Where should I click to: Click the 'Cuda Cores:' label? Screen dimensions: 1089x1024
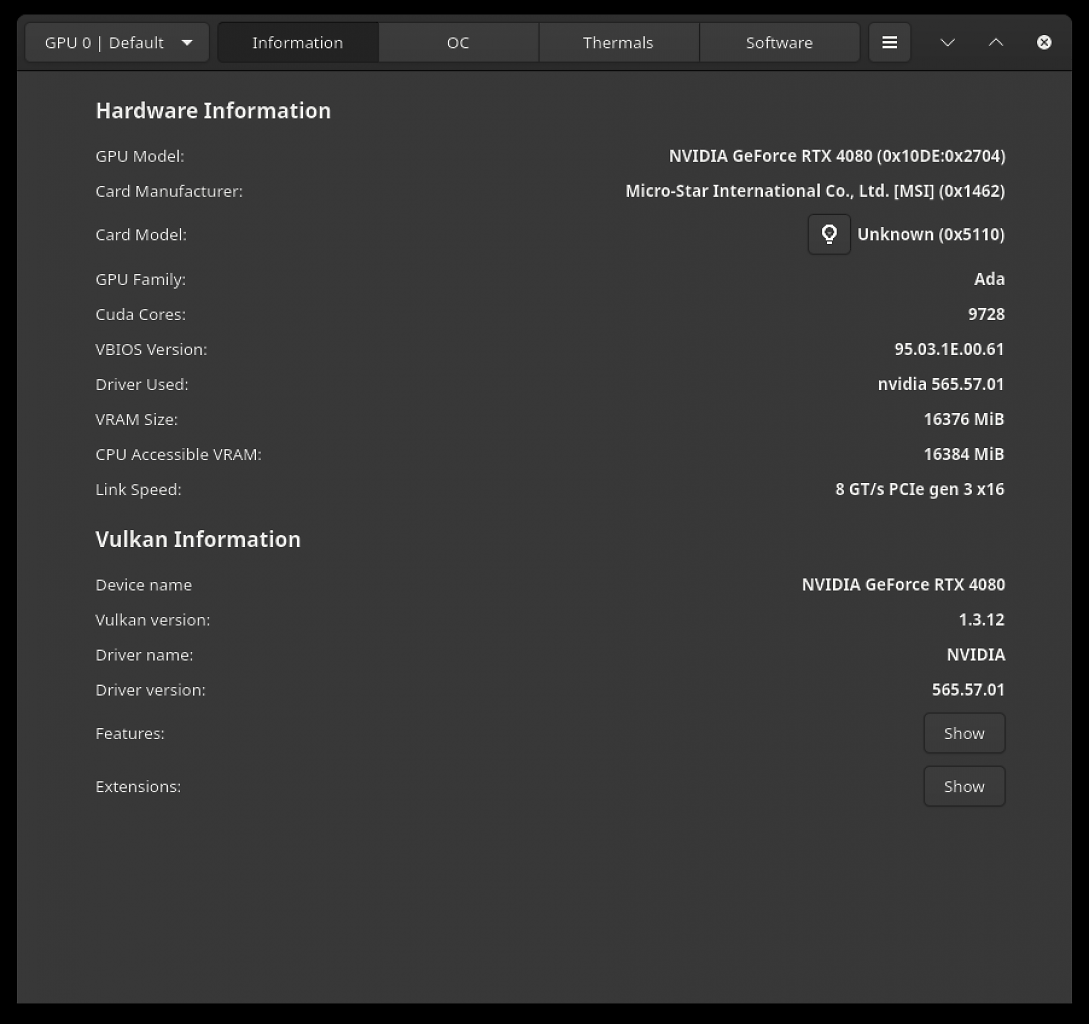[x=140, y=314]
